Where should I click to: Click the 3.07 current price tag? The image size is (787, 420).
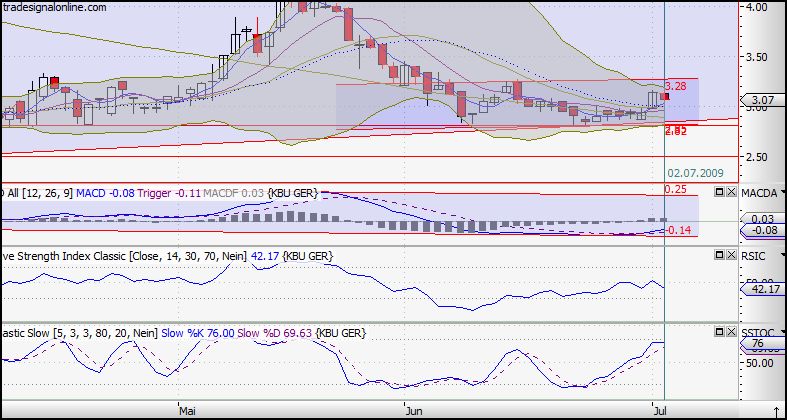click(x=762, y=100)
